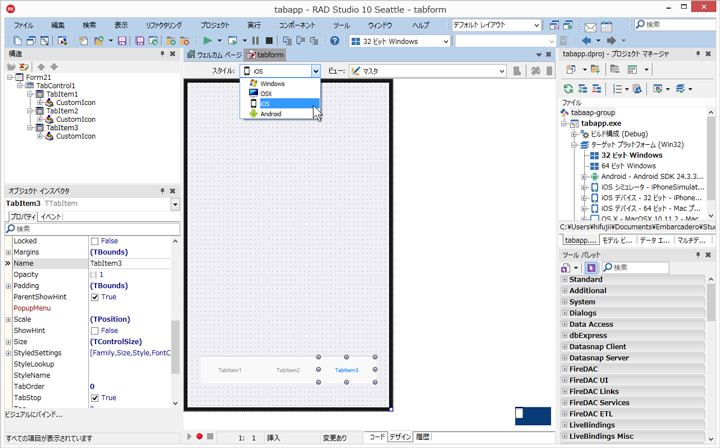Click the Save All toolbar icon
720x448 pixels.
pyautogui.click(x=140, y=41)
